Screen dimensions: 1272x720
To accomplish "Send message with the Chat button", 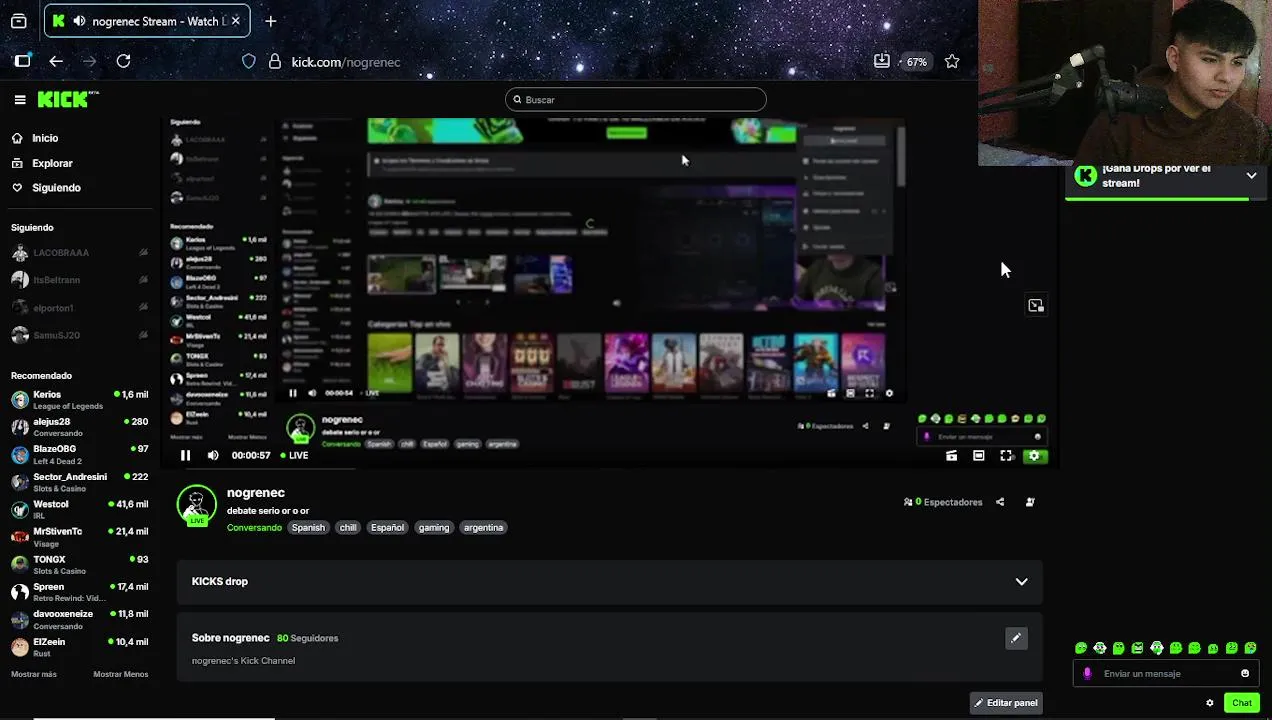I will 1242,703.
